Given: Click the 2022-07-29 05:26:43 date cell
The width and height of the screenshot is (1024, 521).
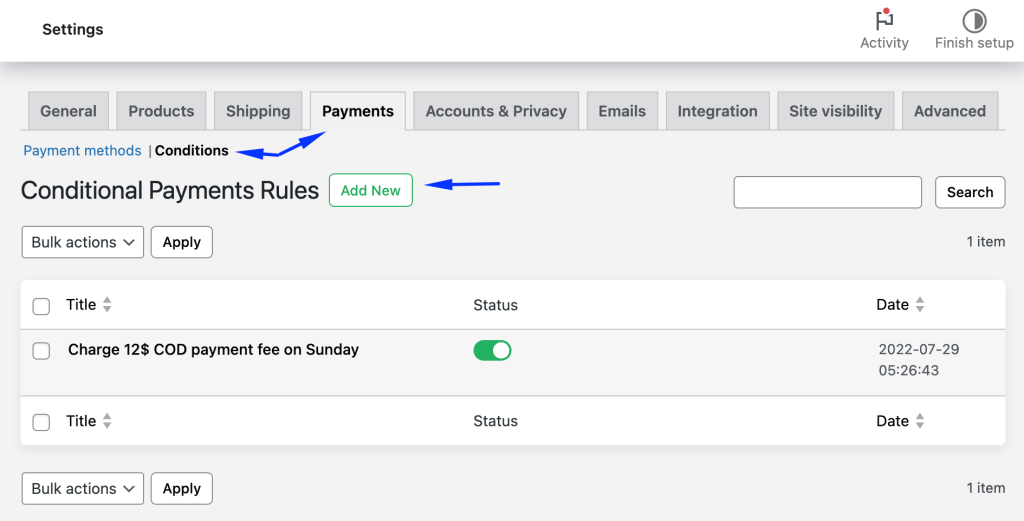Looking at the screenshot, I should pos(919,360).
